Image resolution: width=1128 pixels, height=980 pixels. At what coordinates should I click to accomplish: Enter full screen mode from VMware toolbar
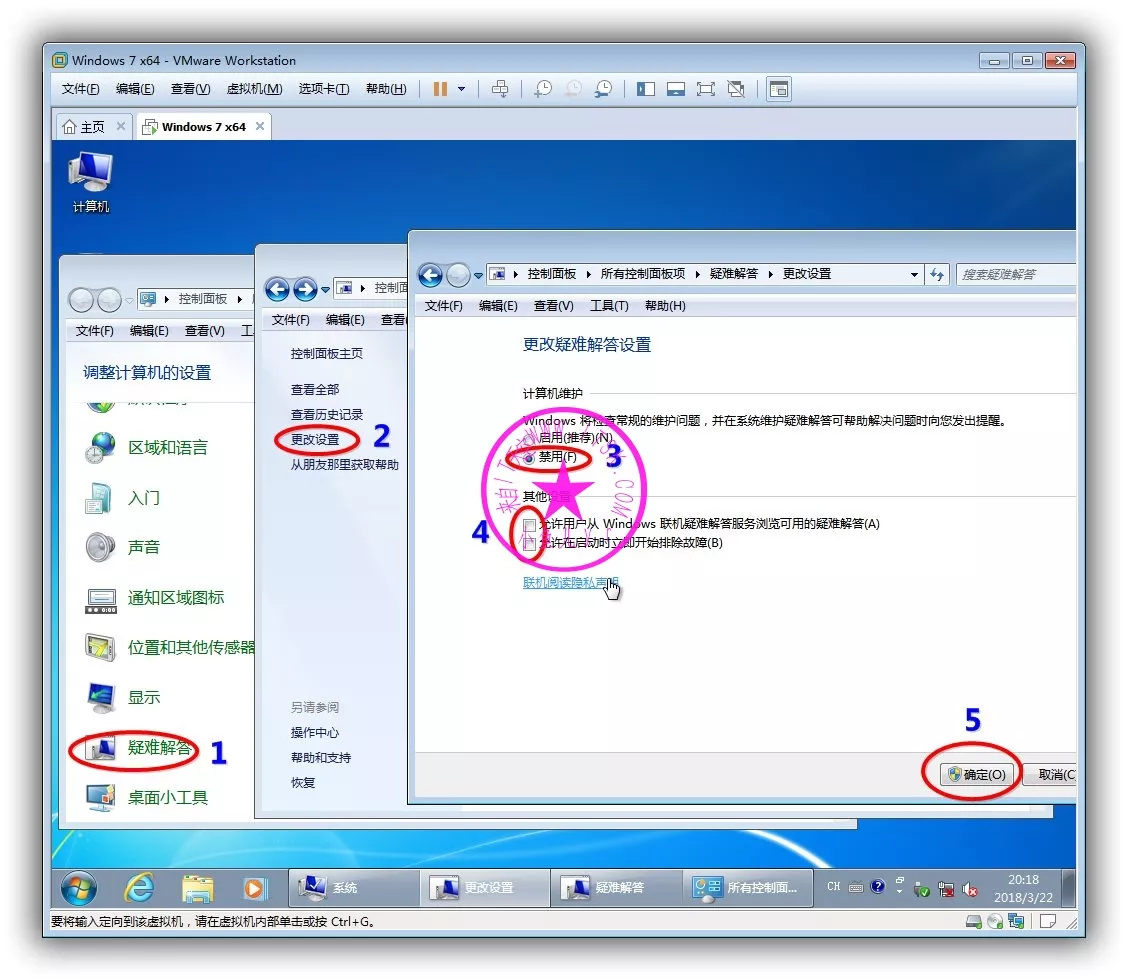click(705, 89)
